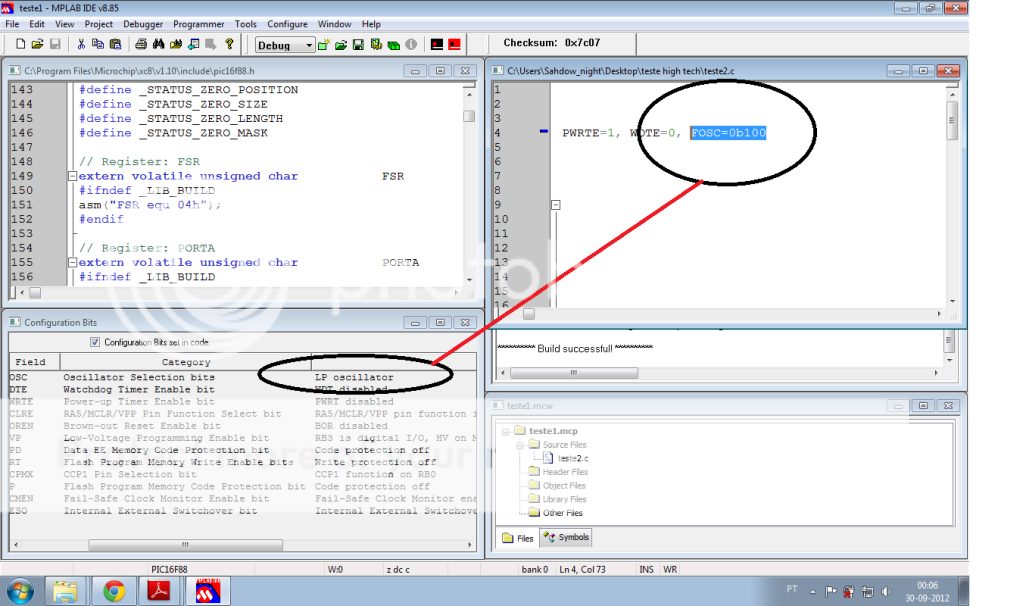Click the green Make project toolbar icon
The image size is (1023, 606).
tap(393, 44)
